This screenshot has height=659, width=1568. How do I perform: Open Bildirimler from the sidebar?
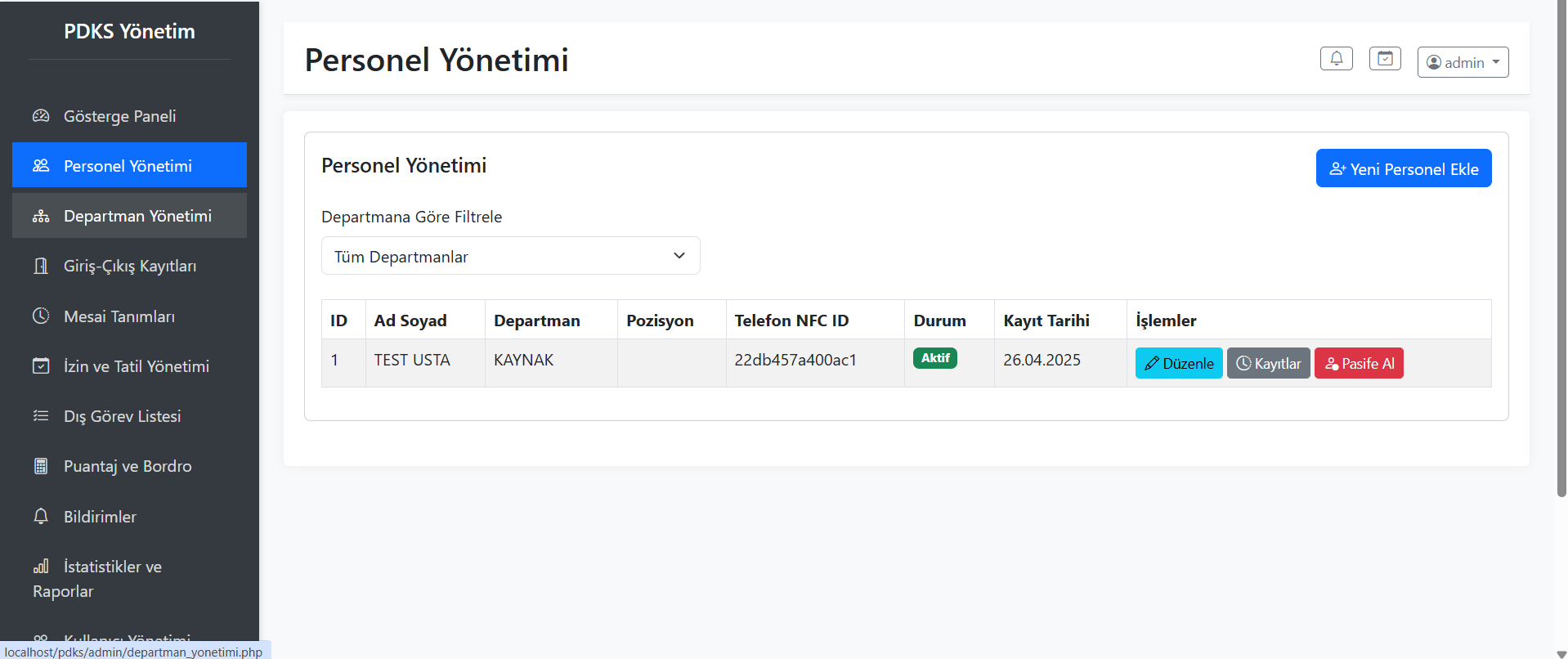pyautogui.click(x=100, y=517)
